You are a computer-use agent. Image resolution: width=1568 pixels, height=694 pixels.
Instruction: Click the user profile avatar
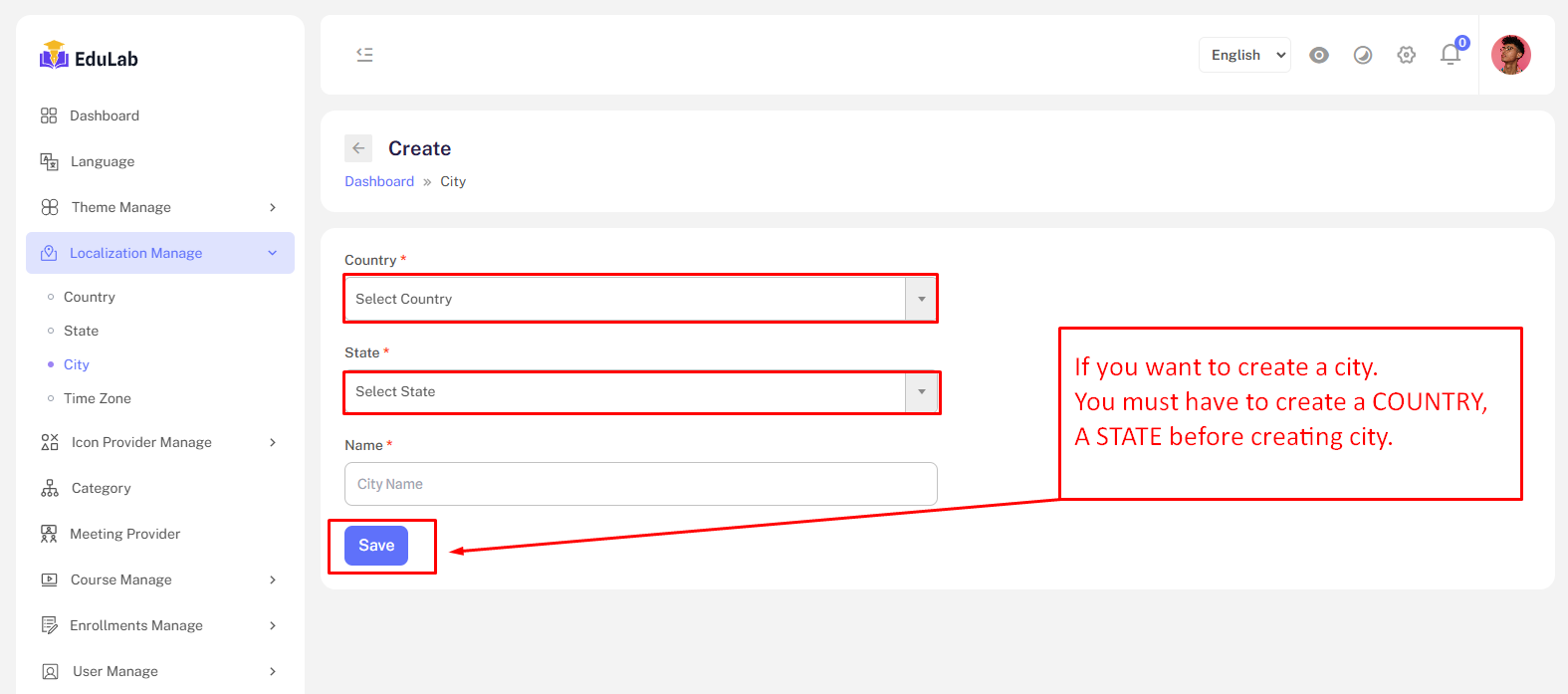(1510, 55)
